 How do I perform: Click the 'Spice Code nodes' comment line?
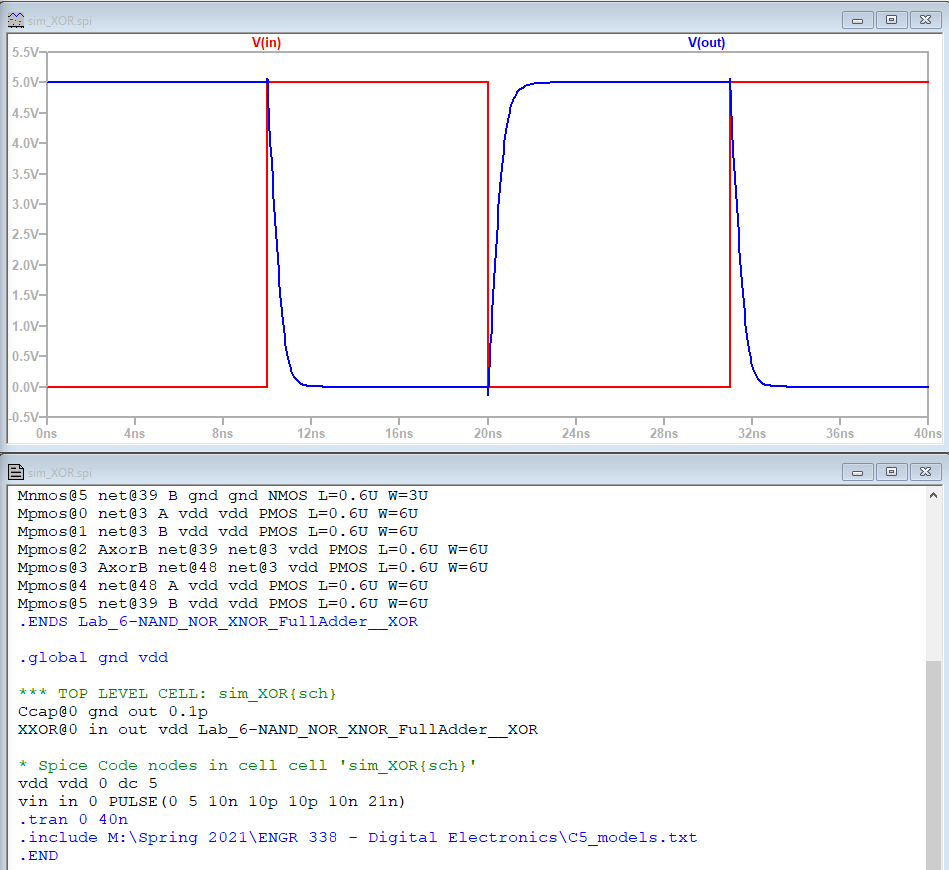click(x=248, y=766)
